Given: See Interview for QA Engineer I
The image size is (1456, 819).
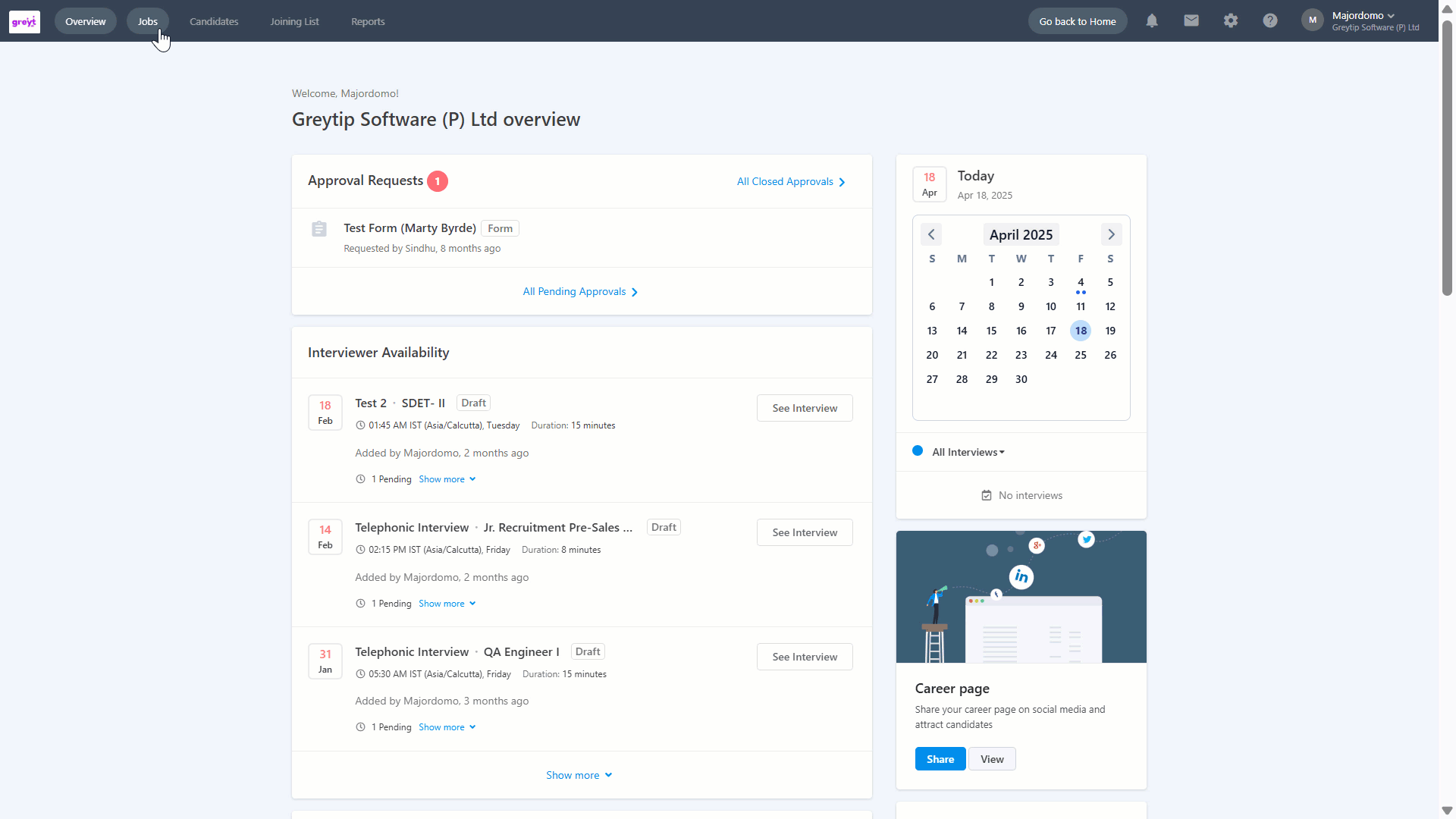Looking at the screenshot, I should tap(805, 657).
